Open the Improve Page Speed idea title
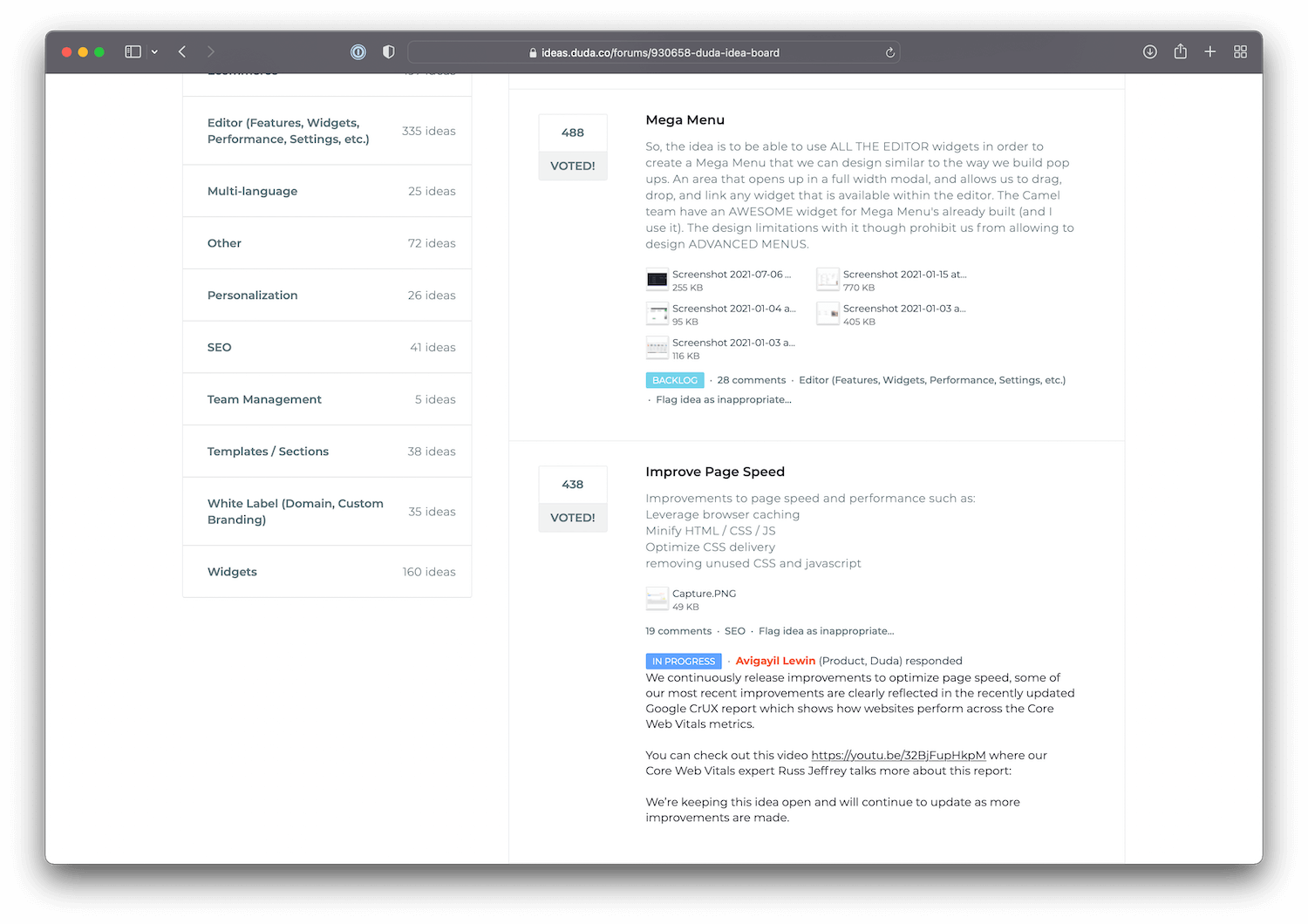 click(x=715, y=472)
